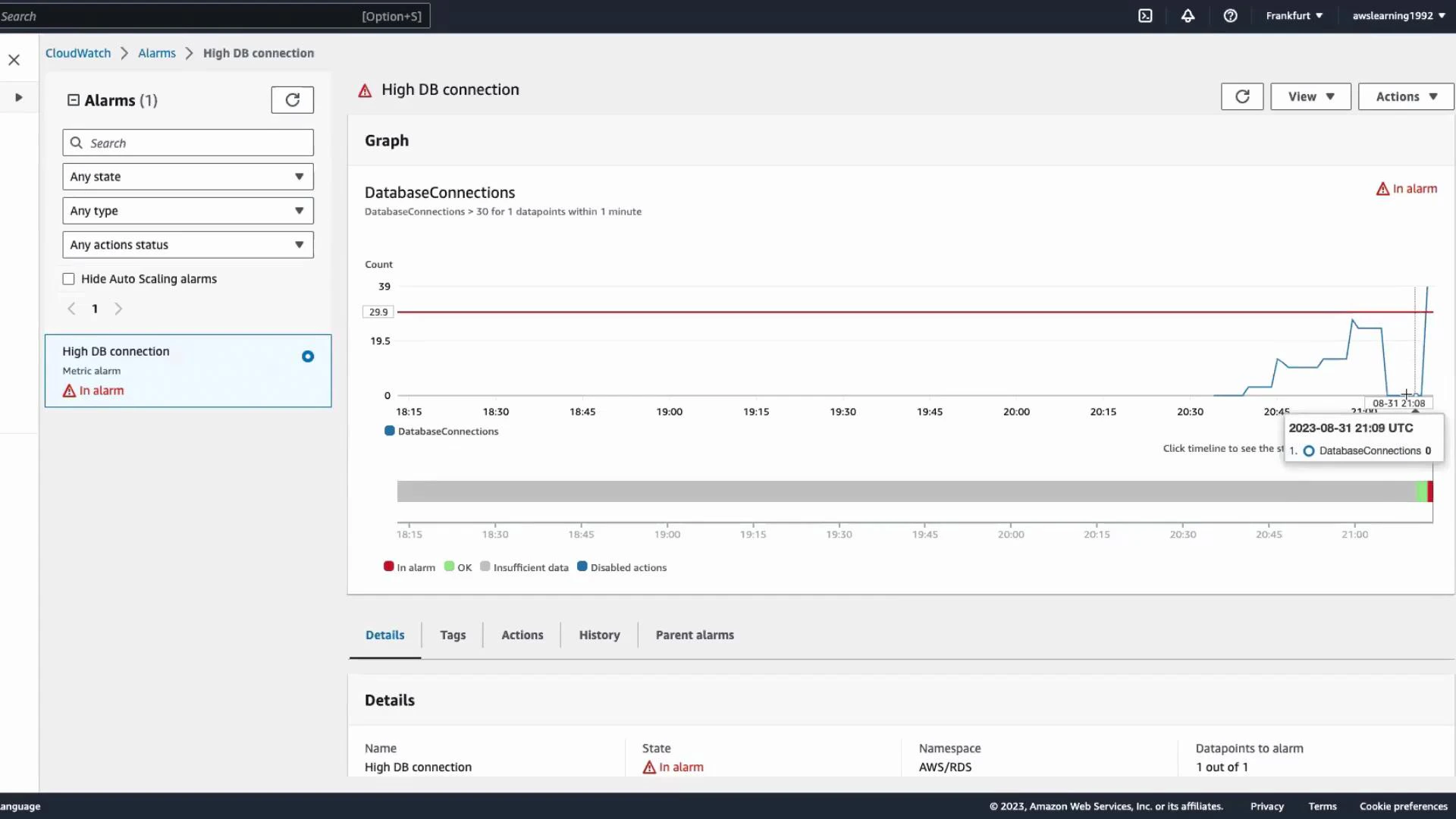Image resolution: width=1456 pixels, height=819 pixels.
Task: Open the notifications bell
Action: click(1188, 15)
